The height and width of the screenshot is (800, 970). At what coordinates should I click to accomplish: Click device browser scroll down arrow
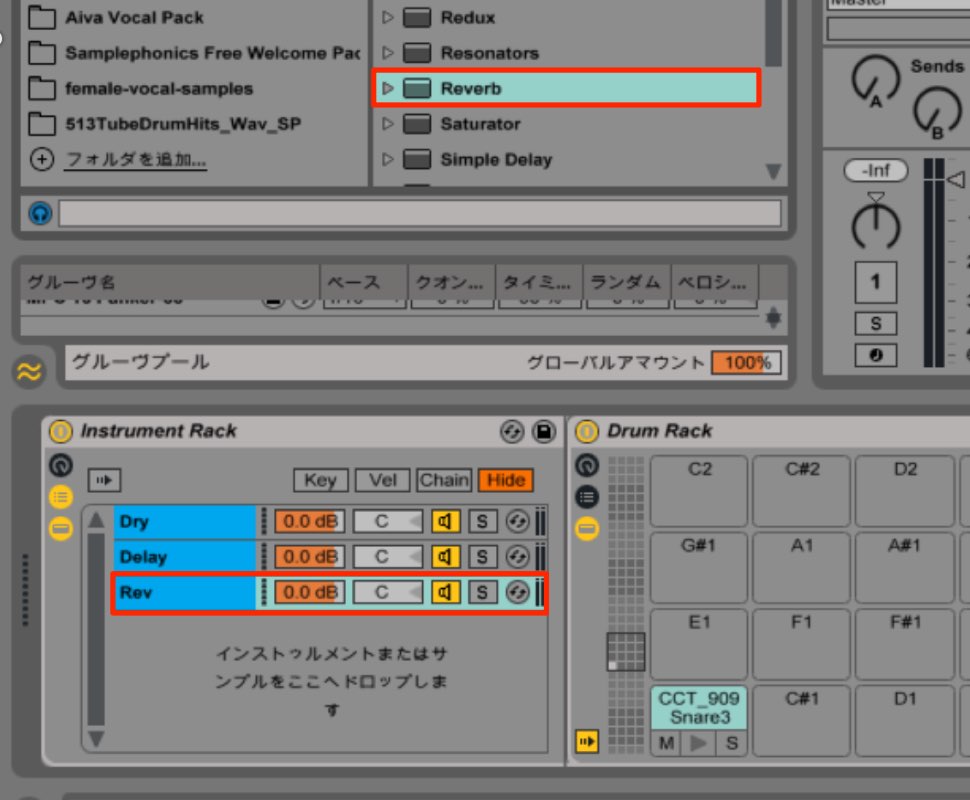pos(773,171)
